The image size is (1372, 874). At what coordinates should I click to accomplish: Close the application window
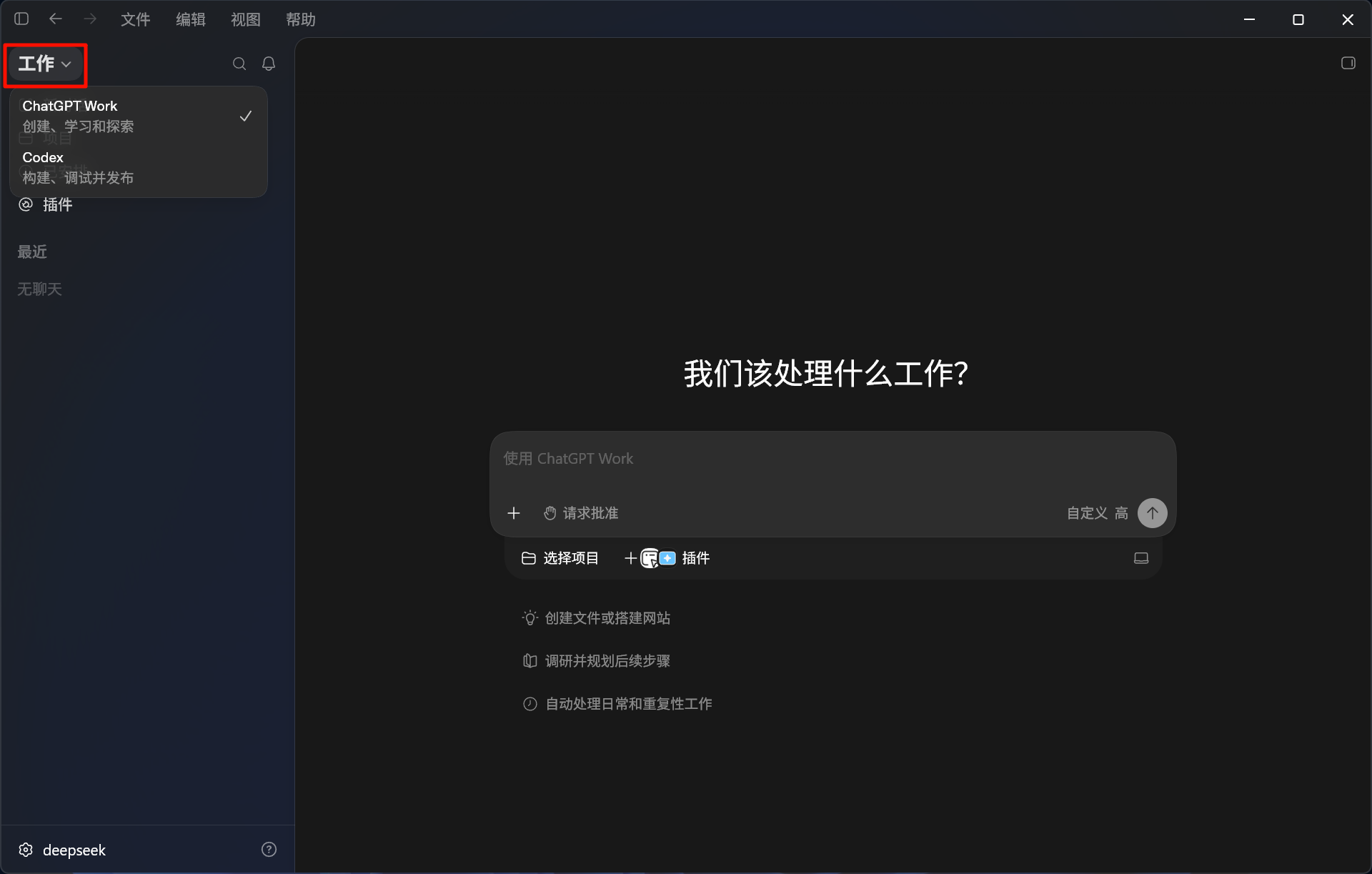[1348, 19]
